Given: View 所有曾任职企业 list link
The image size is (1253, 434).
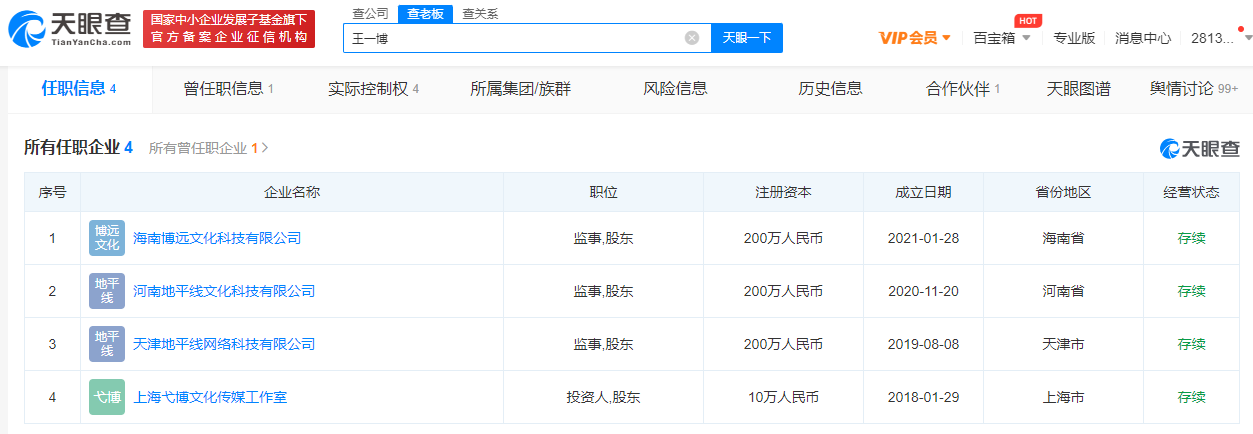Looking at the screenshot, I should tap(208, 148).
